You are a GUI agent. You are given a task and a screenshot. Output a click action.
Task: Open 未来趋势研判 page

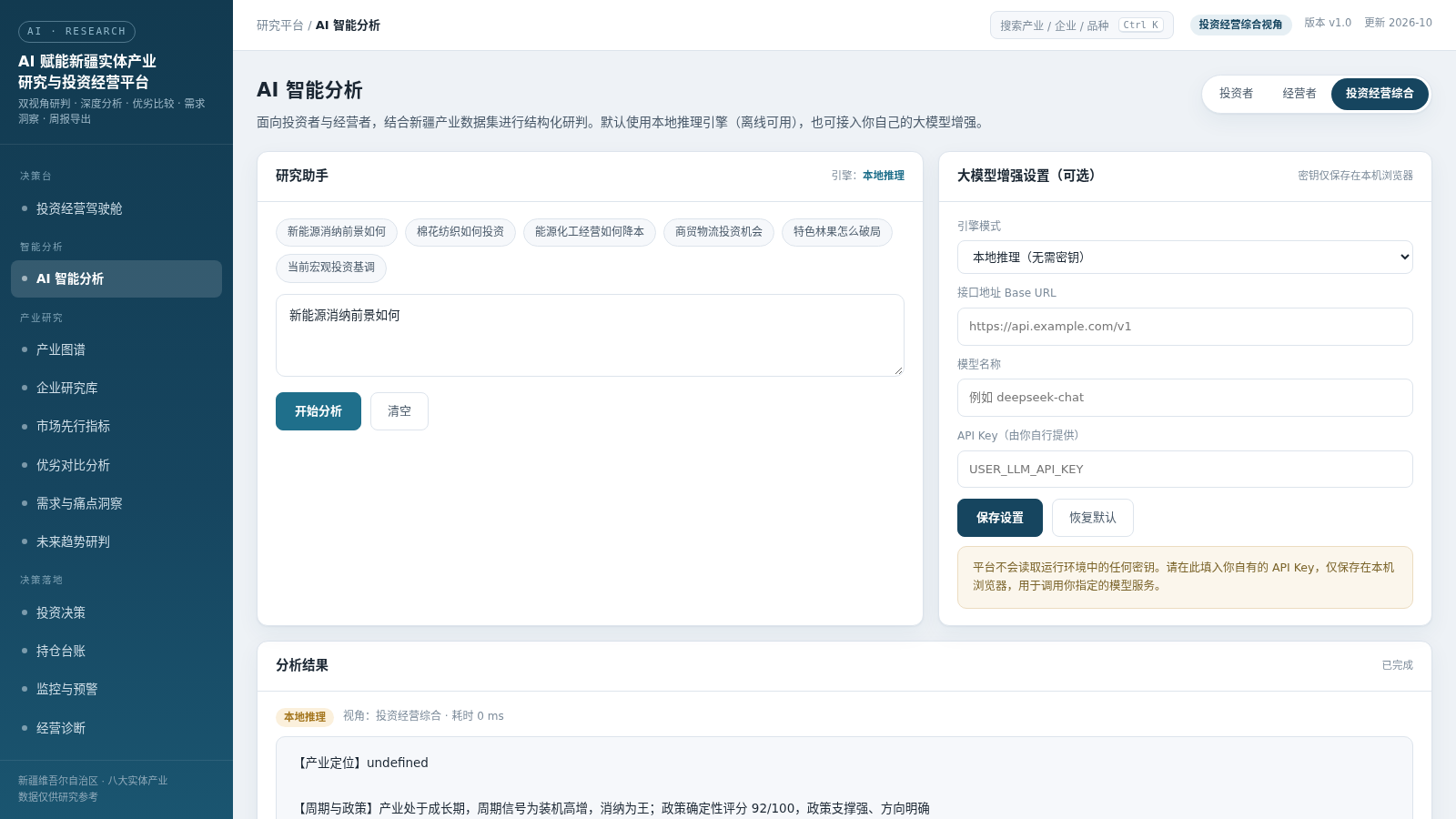116,541
